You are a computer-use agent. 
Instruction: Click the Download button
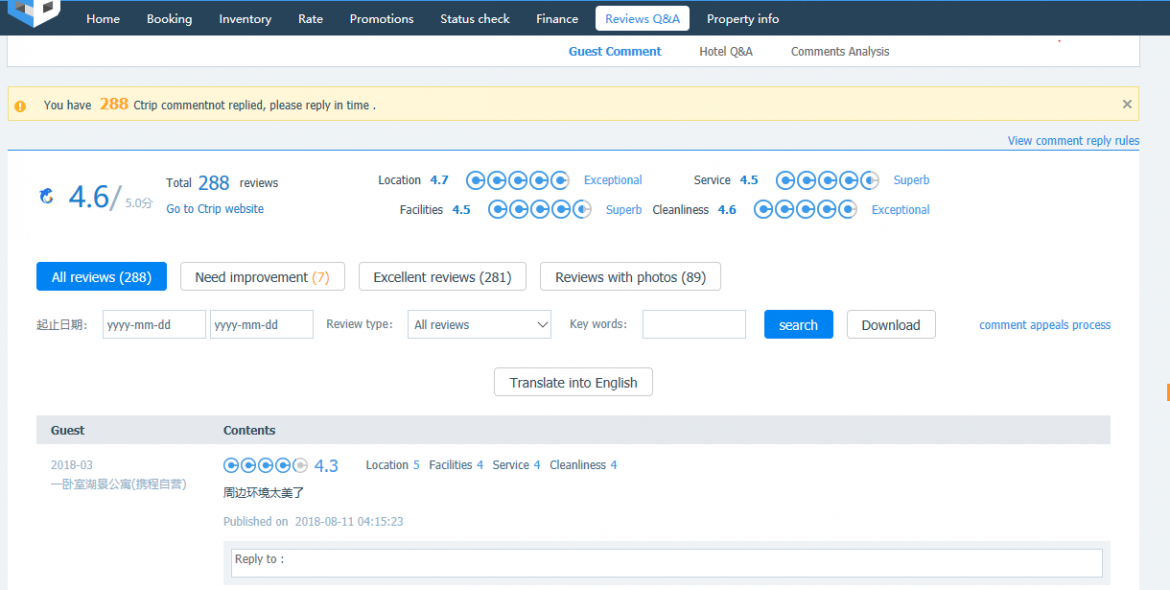(x=890, y=324)
